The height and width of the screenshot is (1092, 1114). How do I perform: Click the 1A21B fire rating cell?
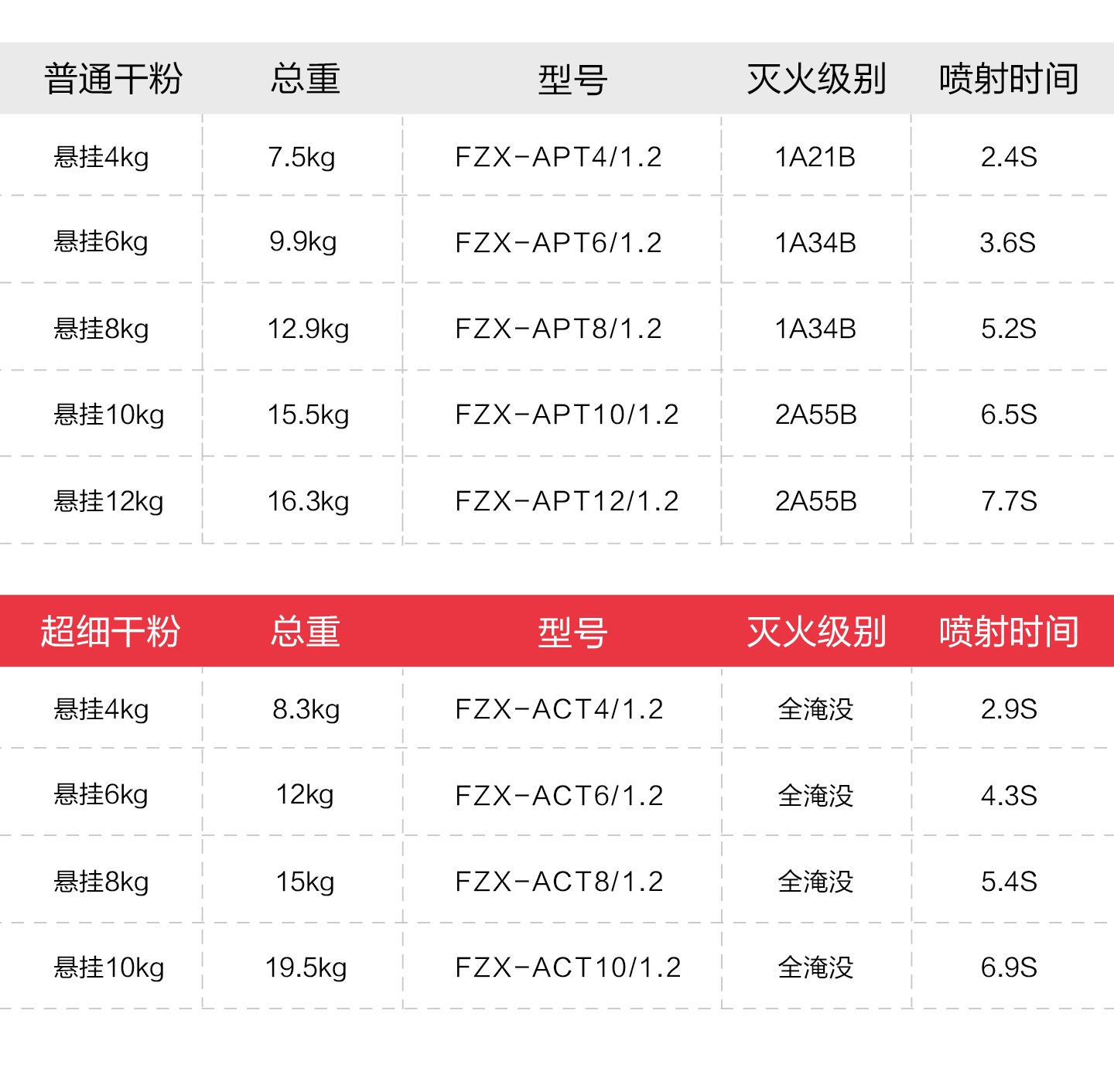point(815,157)
